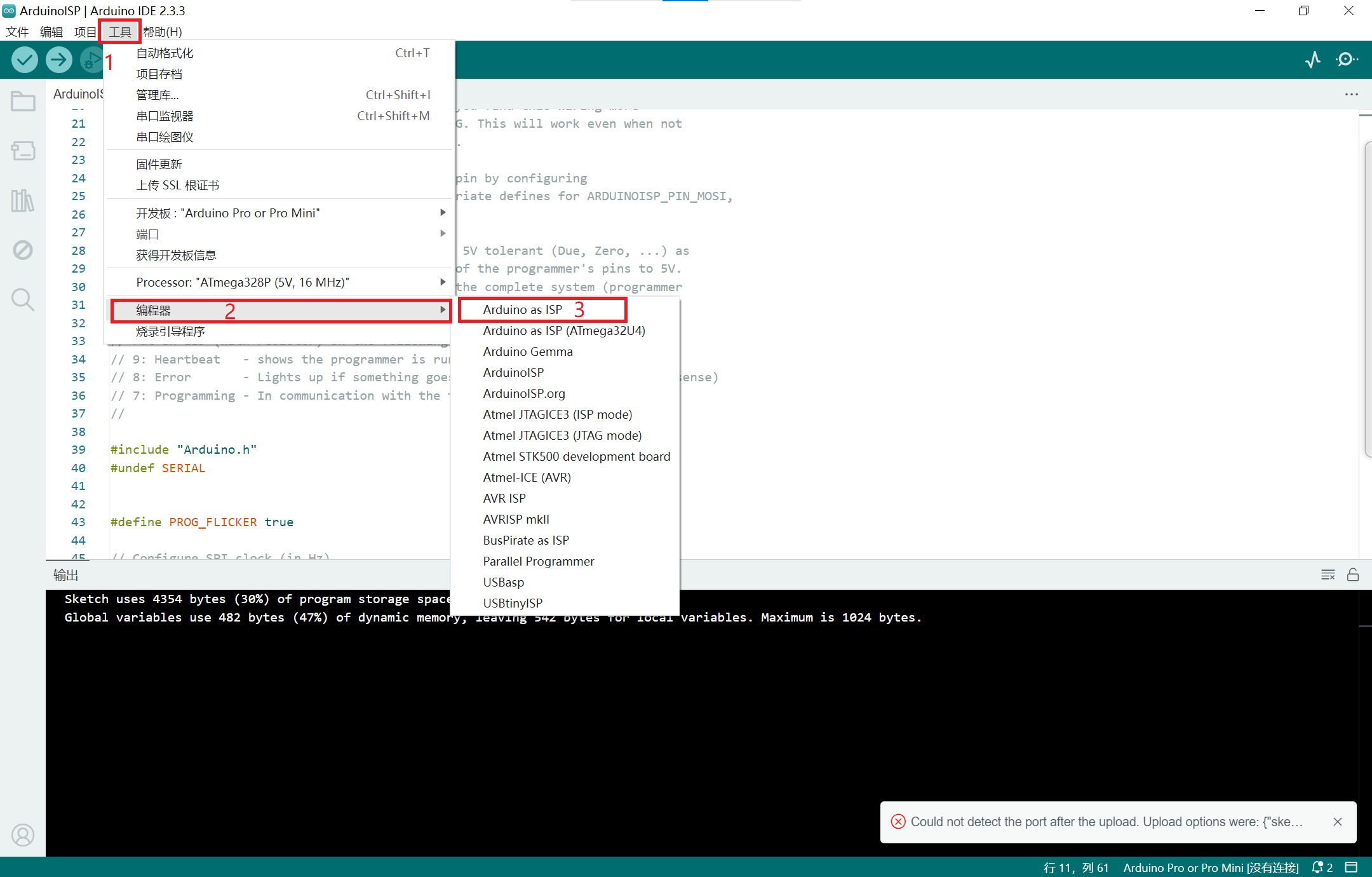Screen dimensions: 1372x877
Task: Click the Upload arrow button
Action: (59, 60)
